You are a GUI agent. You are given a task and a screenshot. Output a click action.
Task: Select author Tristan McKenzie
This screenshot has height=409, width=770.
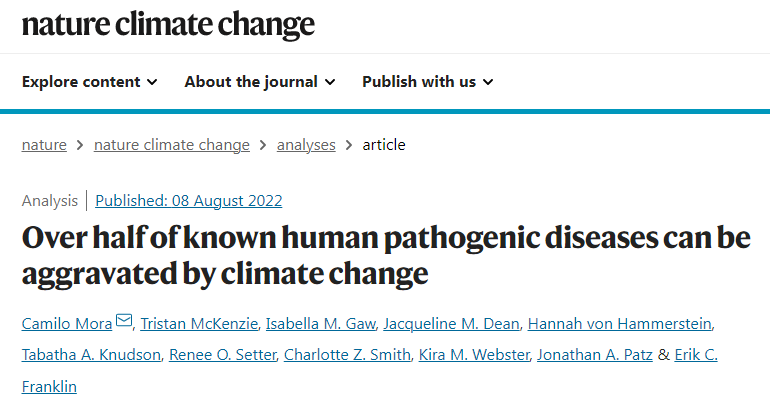199,324
